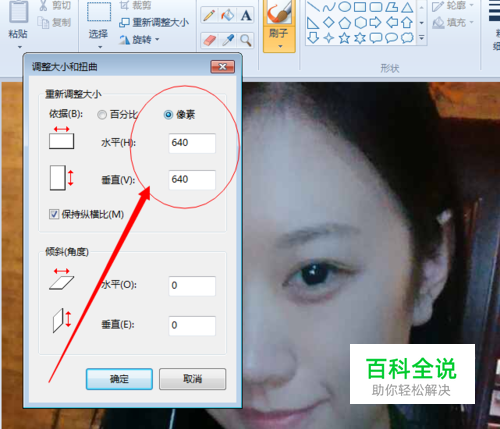Open the Paste dropdown arrow
This screenshot has height=429, width=500.
point(19,47)
